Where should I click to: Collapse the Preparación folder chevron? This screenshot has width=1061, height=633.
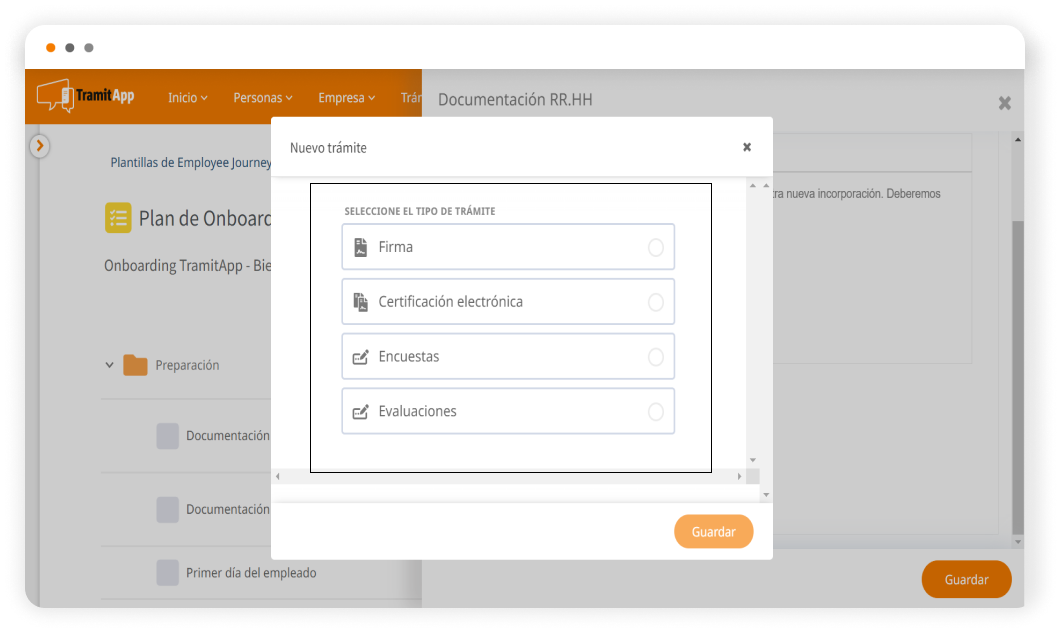click(110, 366)
